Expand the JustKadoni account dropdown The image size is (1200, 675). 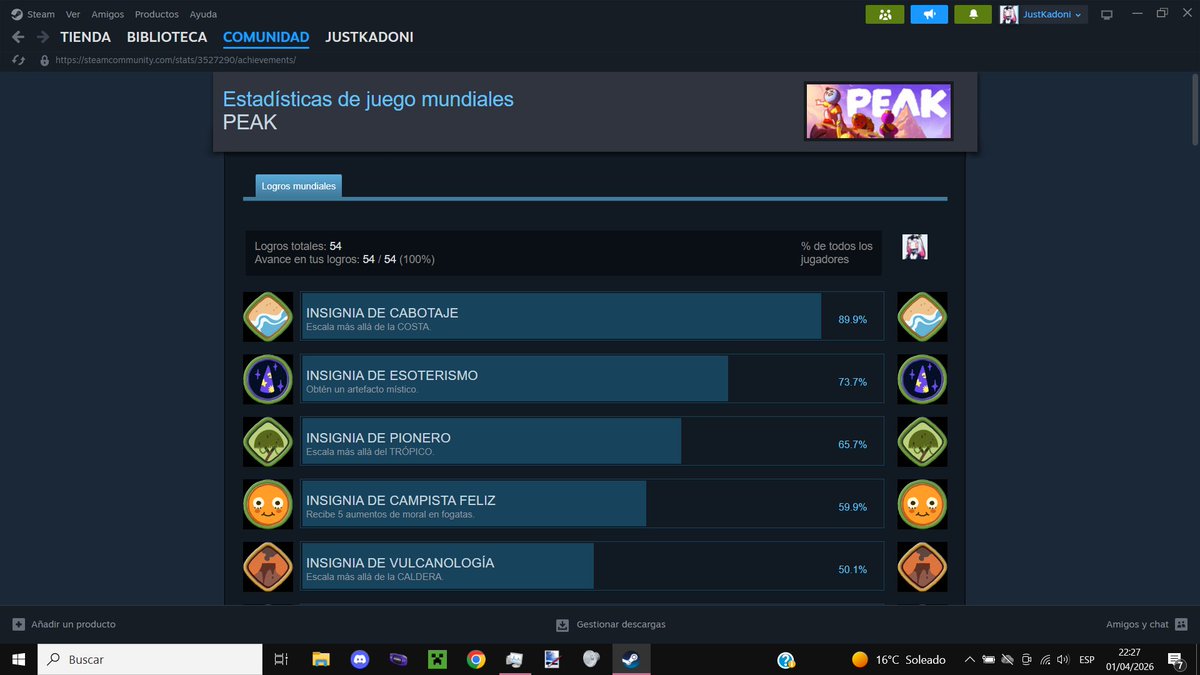[x=1053, y=15]
